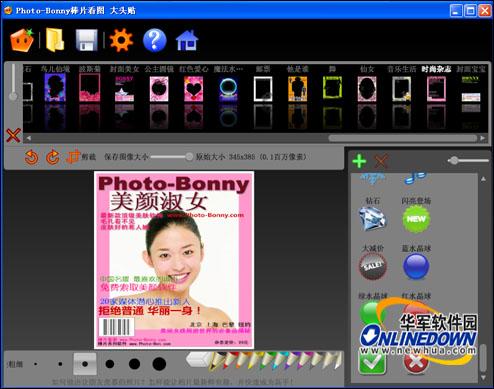Screen dimensions: 494x389
Task: Choose the green 舞 frame template
Action: (x=332, y=88)
